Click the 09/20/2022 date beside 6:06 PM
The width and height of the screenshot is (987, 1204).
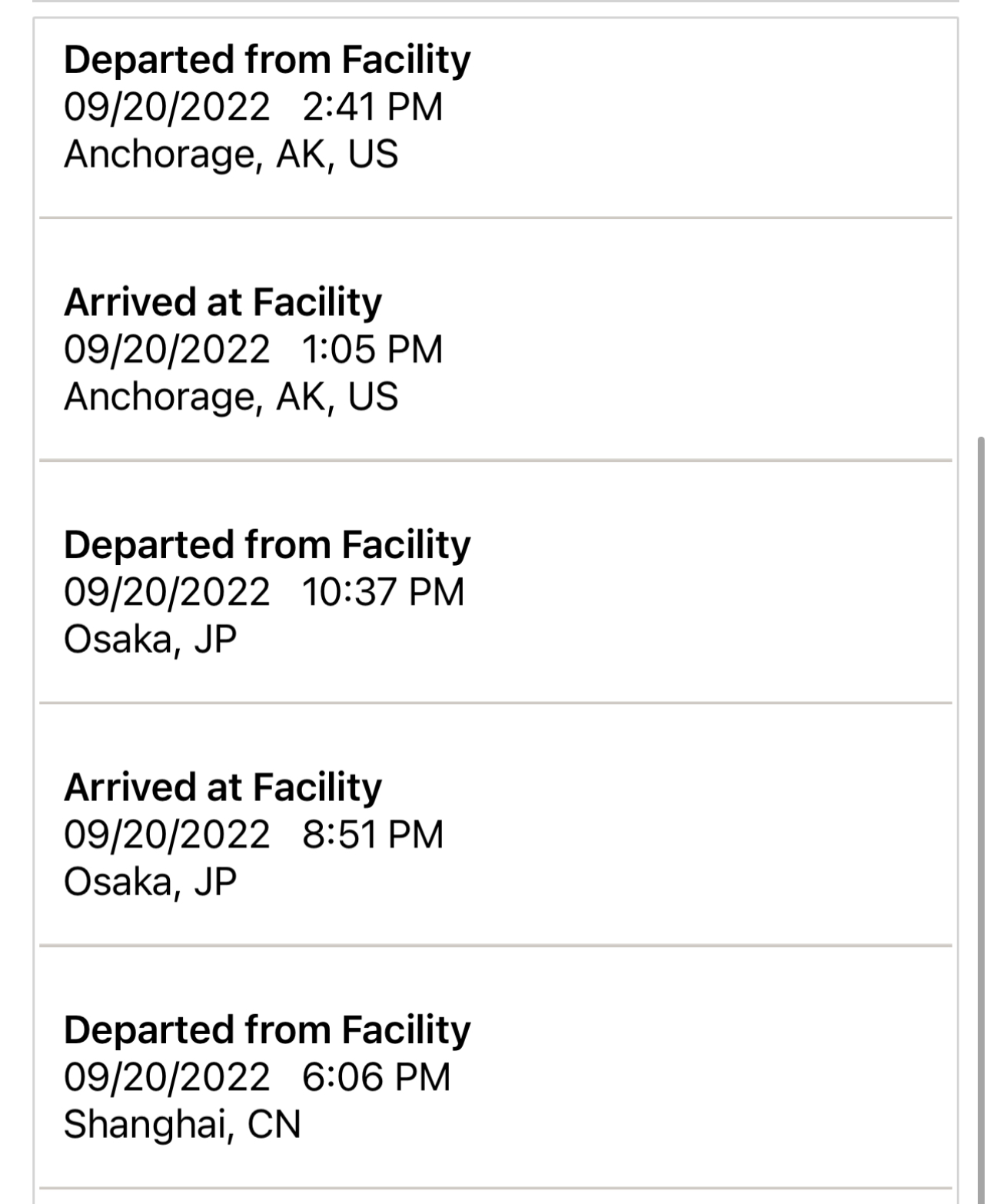(167, 1077)
